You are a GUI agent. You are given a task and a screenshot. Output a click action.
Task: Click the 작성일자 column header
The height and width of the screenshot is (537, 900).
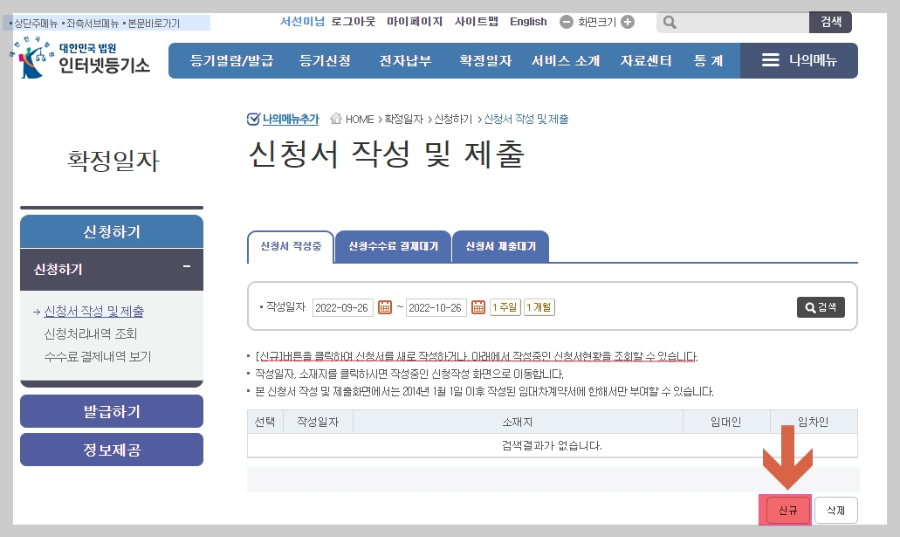point(318,422)
